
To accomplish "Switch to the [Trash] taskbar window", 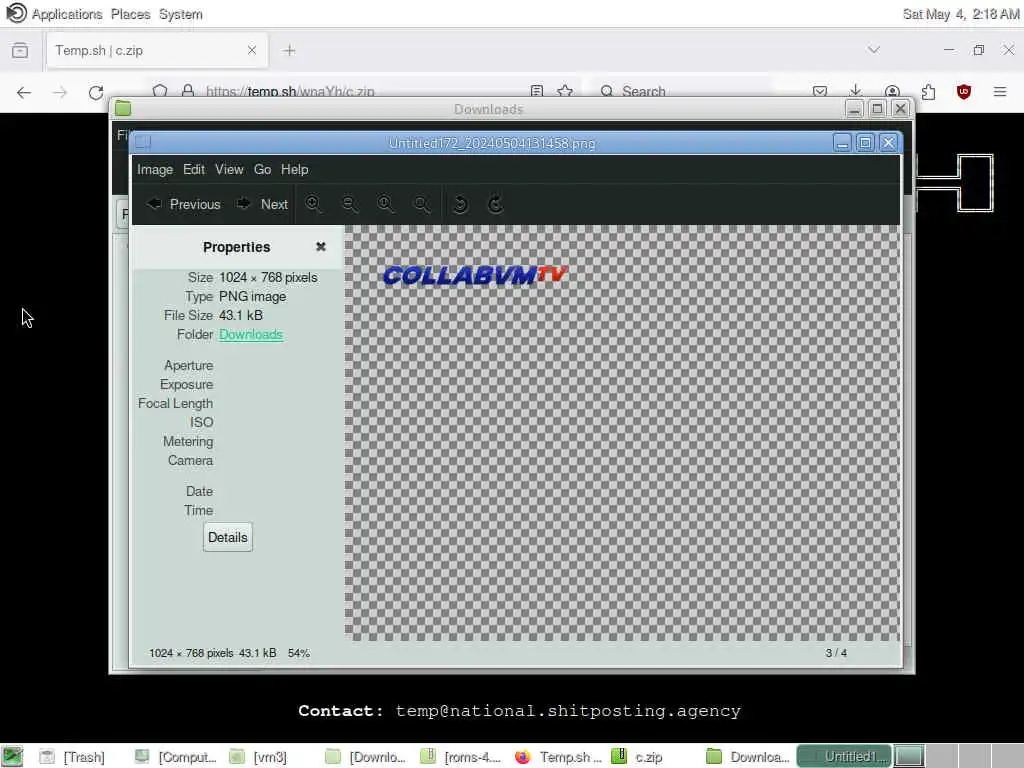I will pos(72,756).
